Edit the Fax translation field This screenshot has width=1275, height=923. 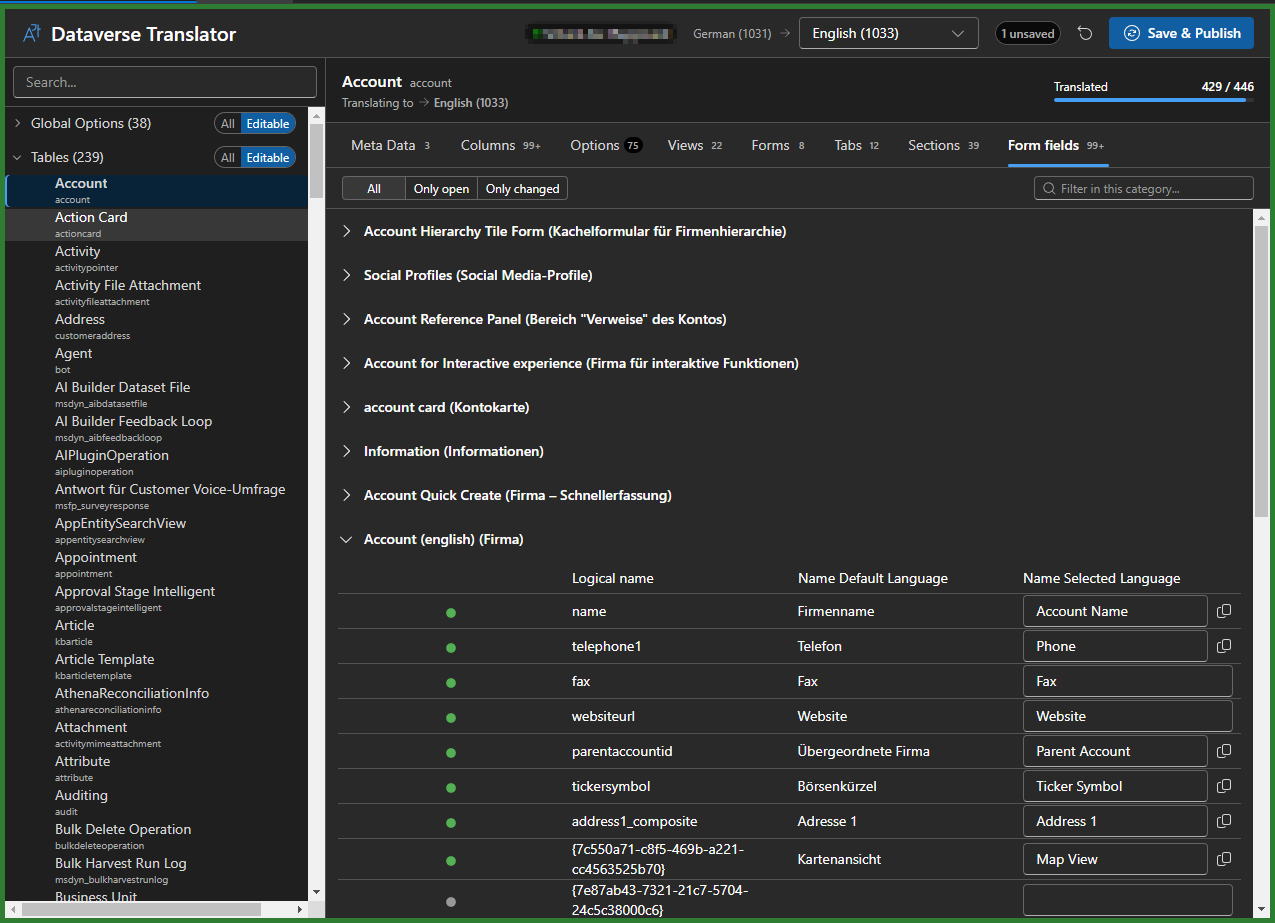[x=1128, y=681]
